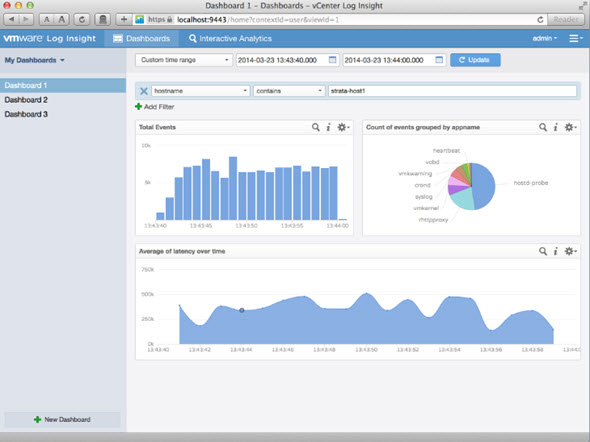The image size is (590, 442).
Task: Click the vmkwarning pie label
Action: (415, 173)
